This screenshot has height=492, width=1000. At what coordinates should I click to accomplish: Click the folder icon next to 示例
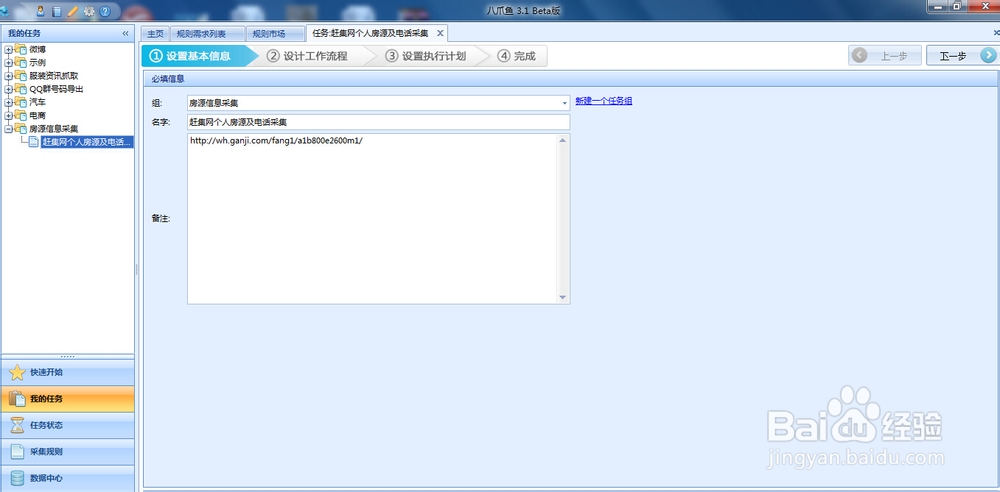(x=20, y=63)
